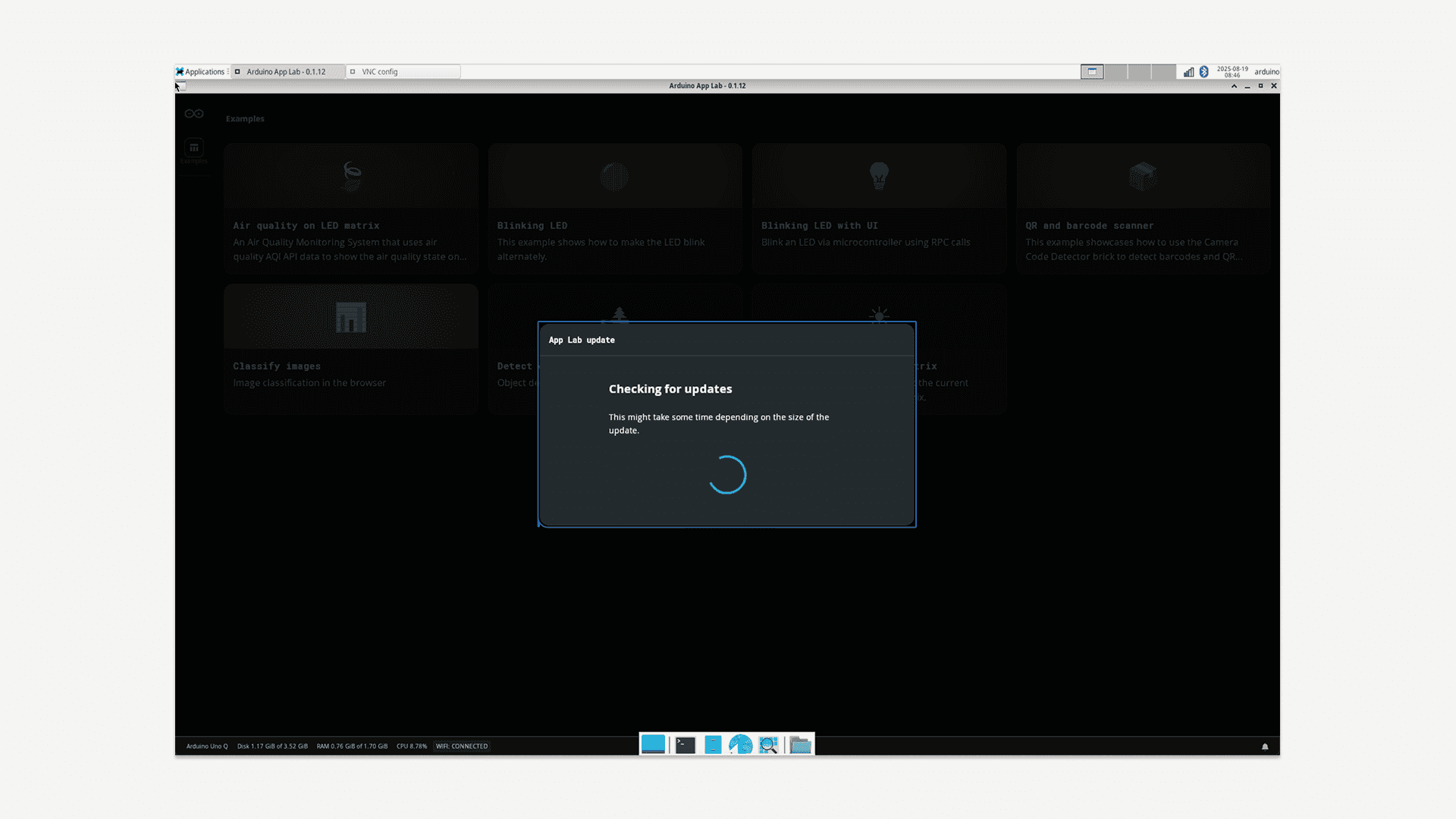Open the application finder magnifier icon

(768, 745)
